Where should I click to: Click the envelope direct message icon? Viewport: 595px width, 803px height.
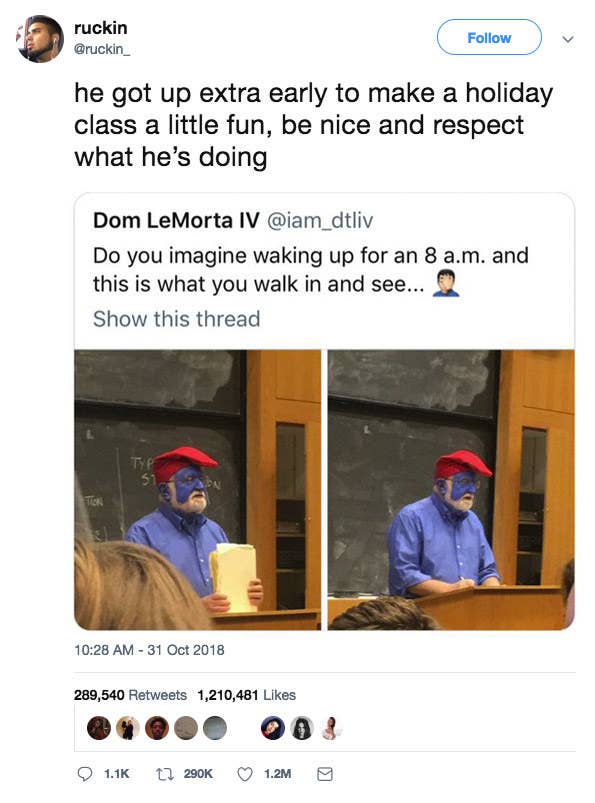click(325, 774)
